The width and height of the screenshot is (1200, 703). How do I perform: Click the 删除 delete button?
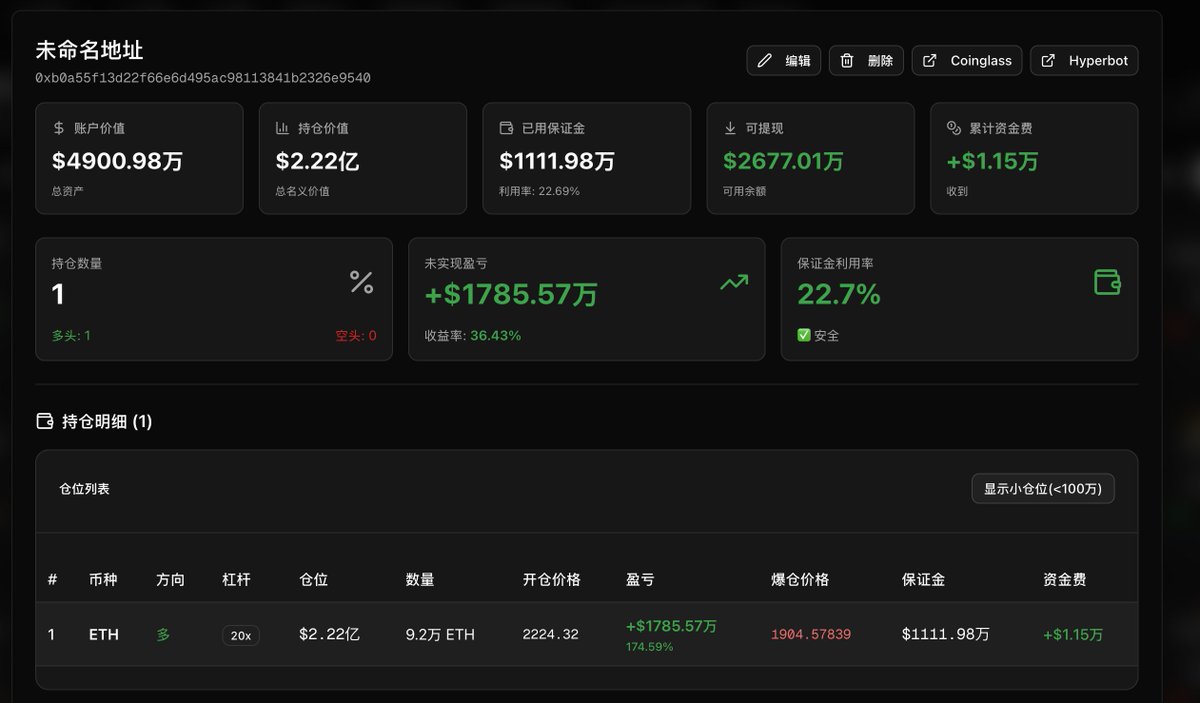866,61
